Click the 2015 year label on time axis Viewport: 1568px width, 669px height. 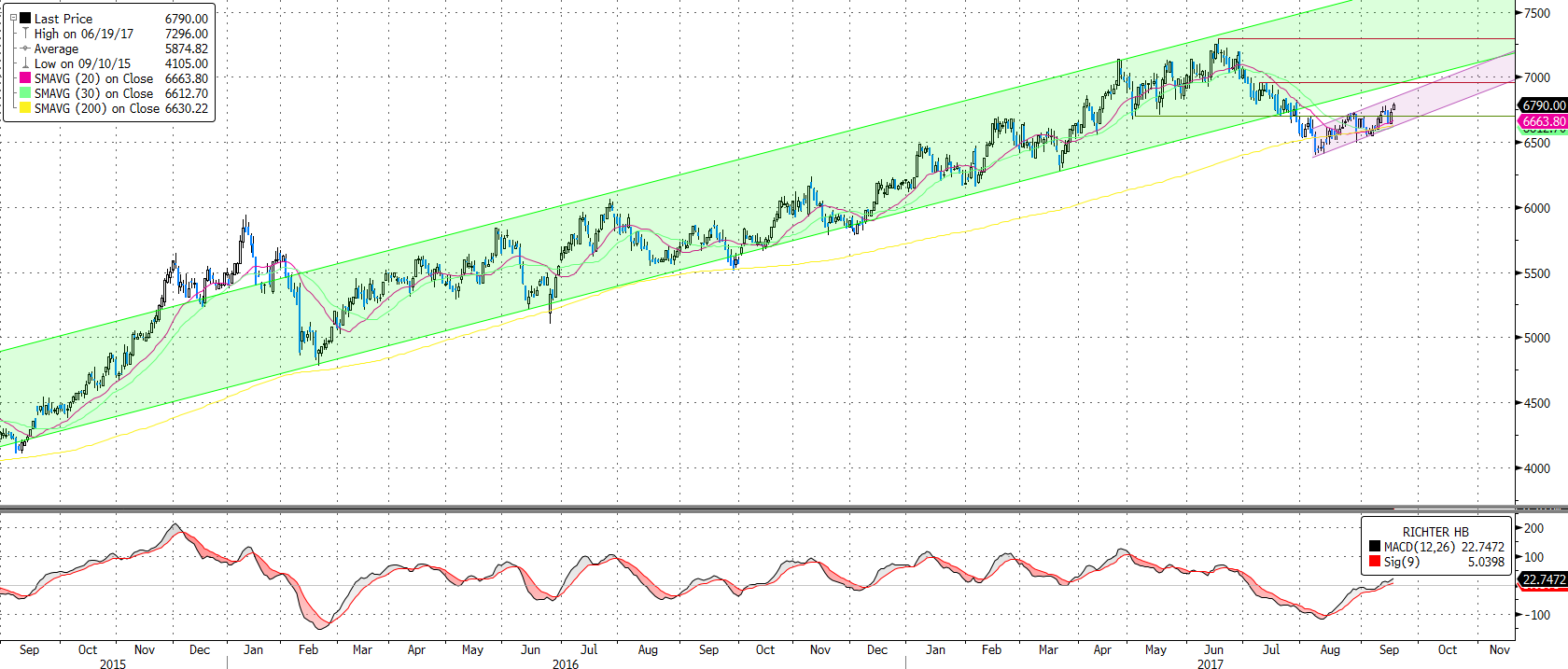112,664
